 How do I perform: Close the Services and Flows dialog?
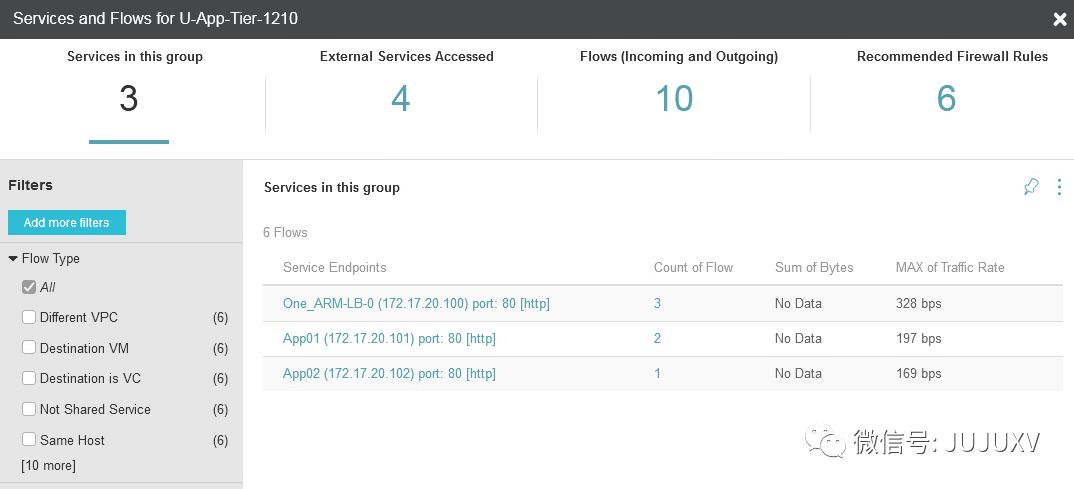point(1060,19)
